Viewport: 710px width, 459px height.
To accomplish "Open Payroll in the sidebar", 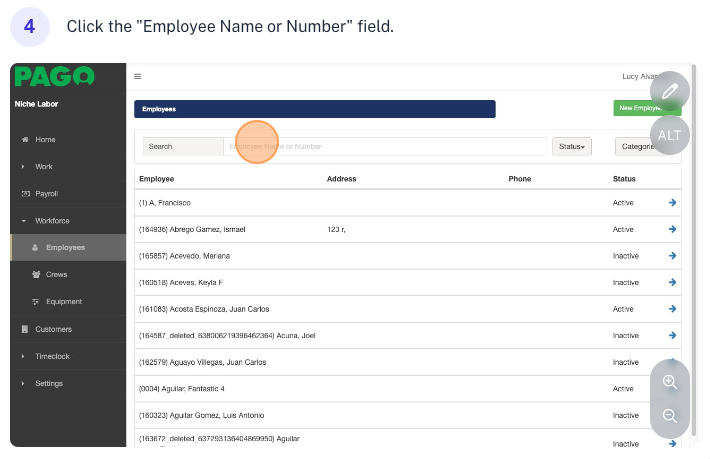I will tap(46, 193).
